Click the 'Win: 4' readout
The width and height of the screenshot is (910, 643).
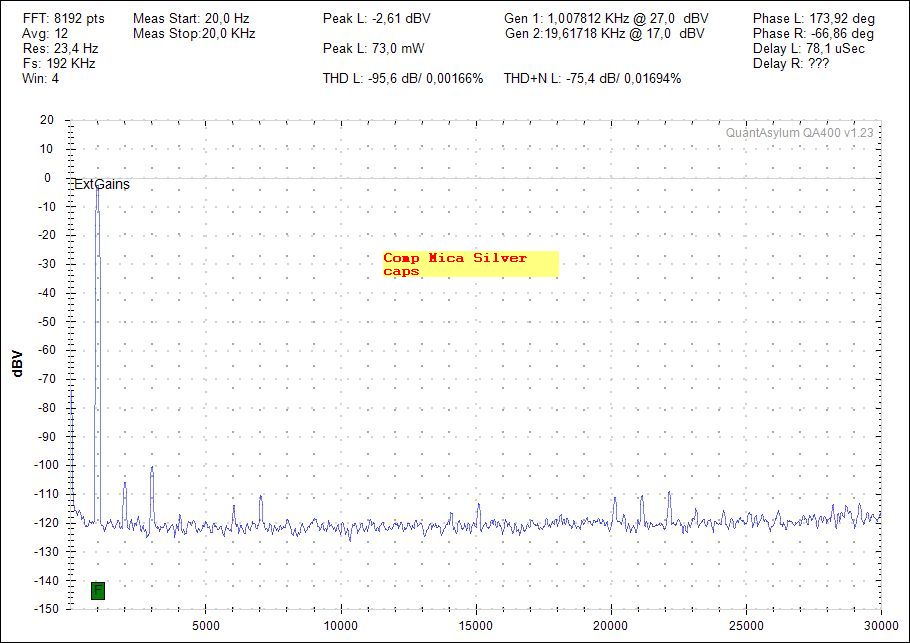[x=41, y=79]
